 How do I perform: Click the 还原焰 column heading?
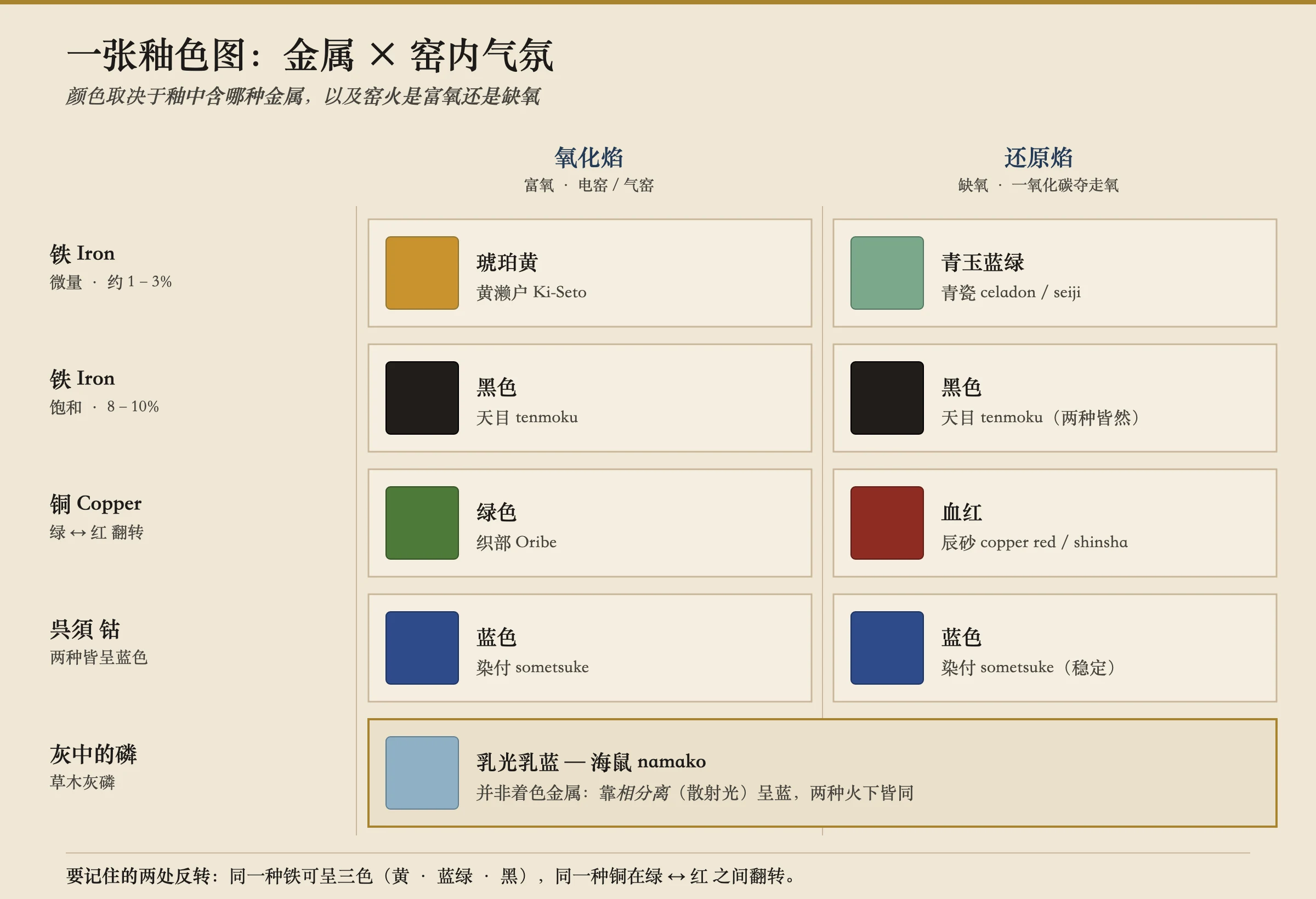tap(1038, 157)
